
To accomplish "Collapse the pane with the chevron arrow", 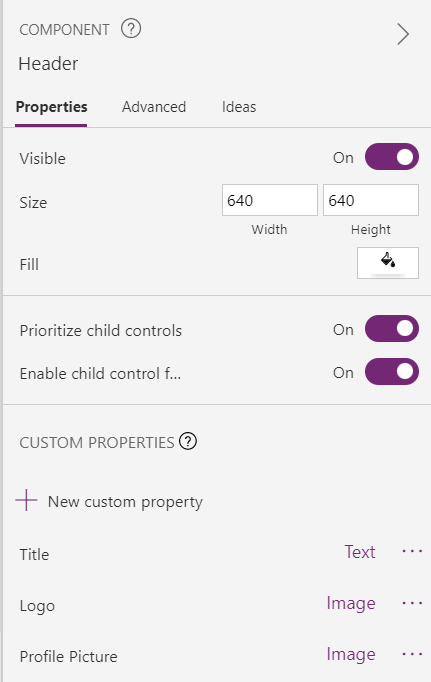I will point(403,34).
